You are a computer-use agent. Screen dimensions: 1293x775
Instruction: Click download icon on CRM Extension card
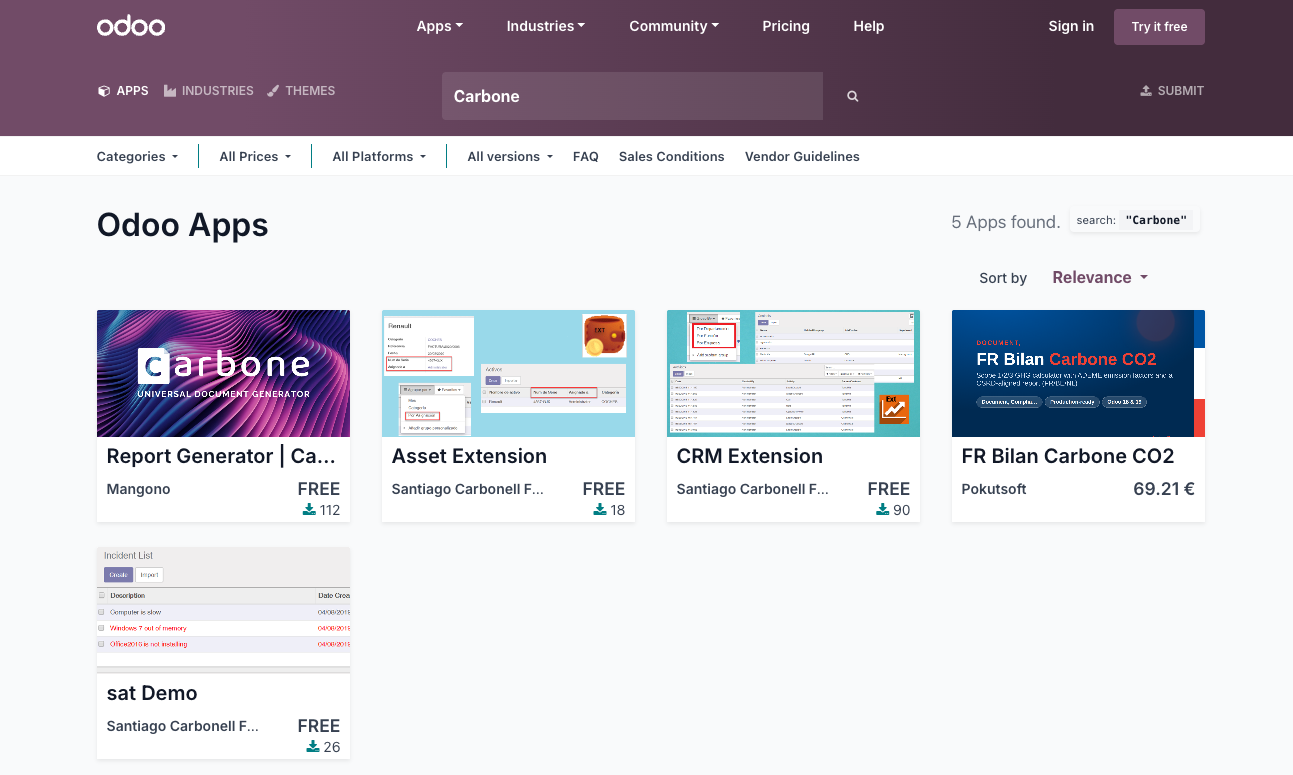883,510
